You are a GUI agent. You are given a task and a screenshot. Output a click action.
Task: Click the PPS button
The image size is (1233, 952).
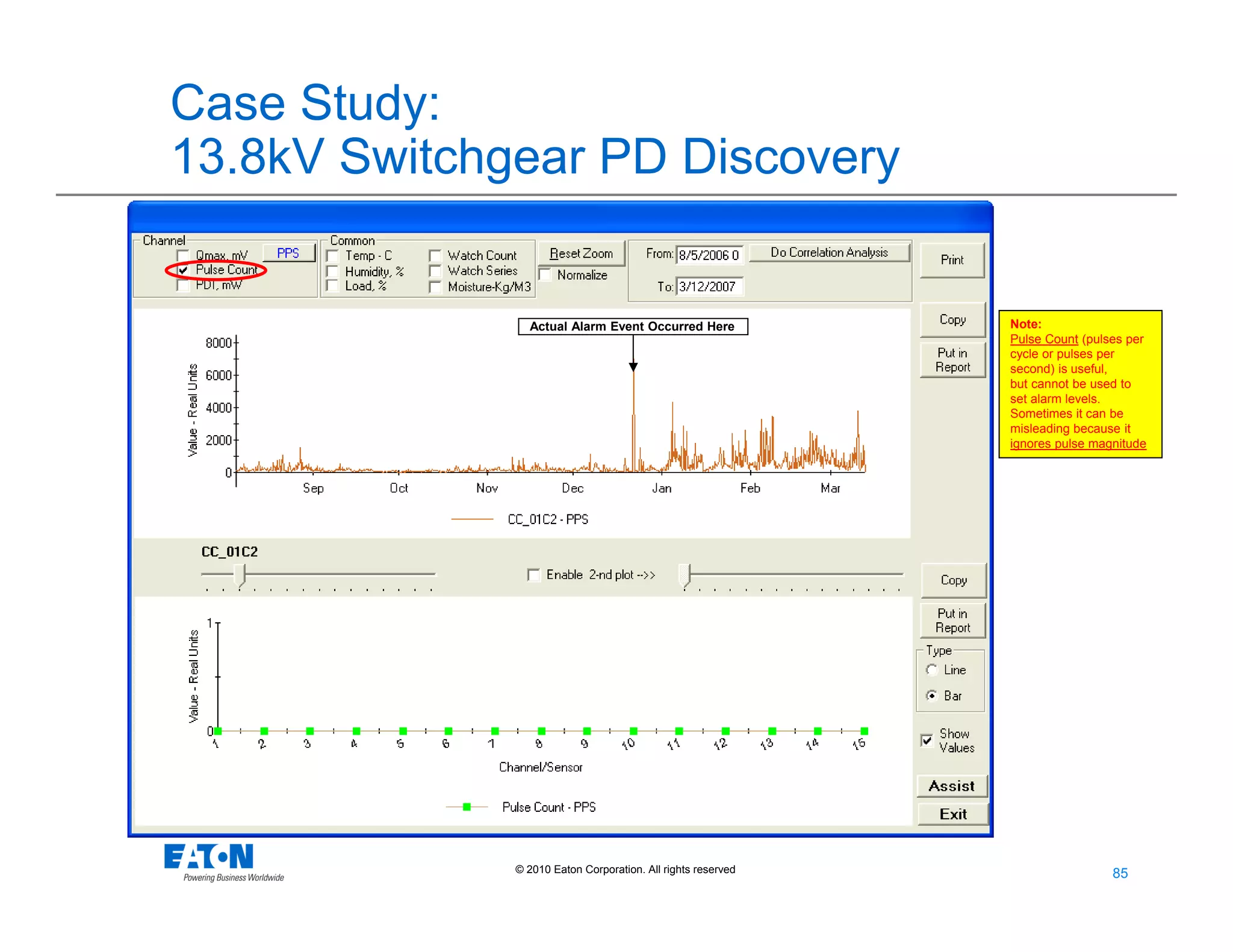(x=288, y=253)
